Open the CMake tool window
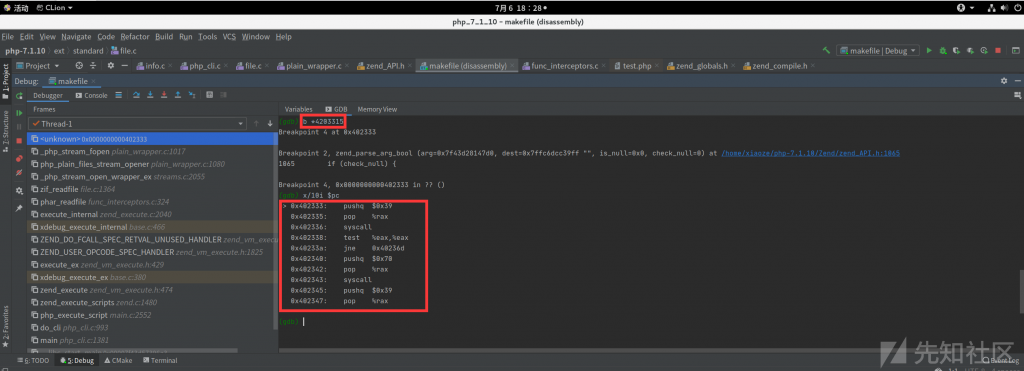The width and height of the screenshot is (1024, 371). (118, 360)
